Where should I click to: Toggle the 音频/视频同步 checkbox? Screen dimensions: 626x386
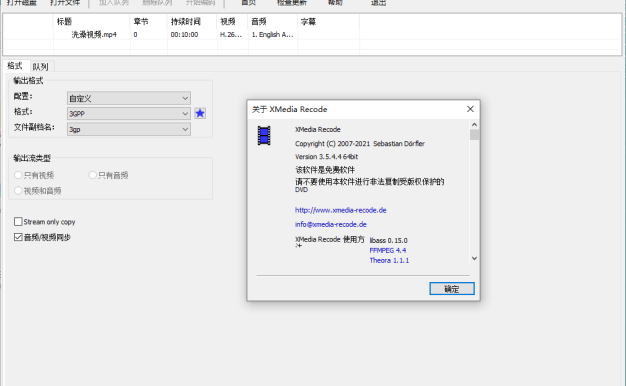(18, 237)
